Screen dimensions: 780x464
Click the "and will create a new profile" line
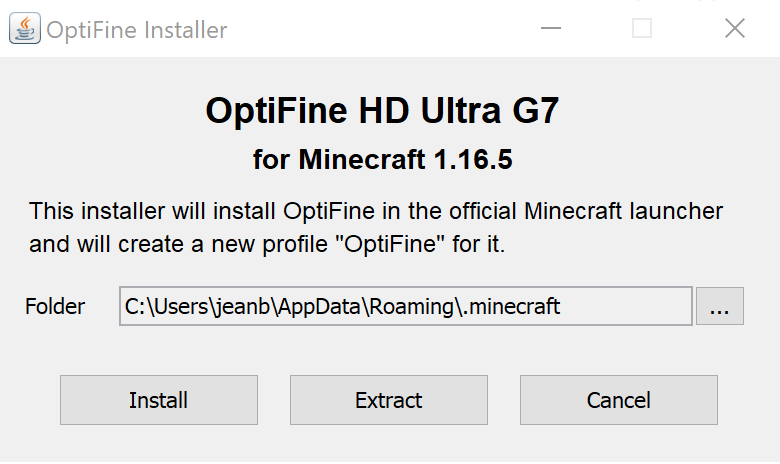267,243
